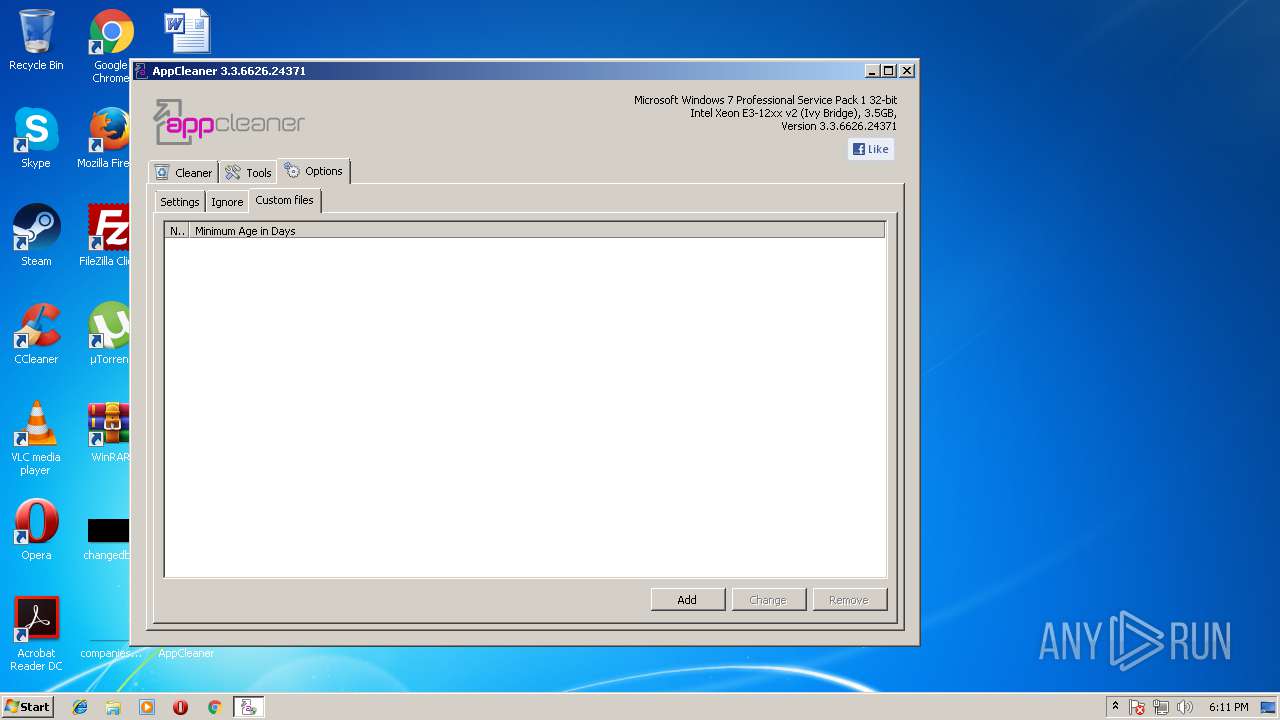Launch Skype desktop shortcut

36,138
